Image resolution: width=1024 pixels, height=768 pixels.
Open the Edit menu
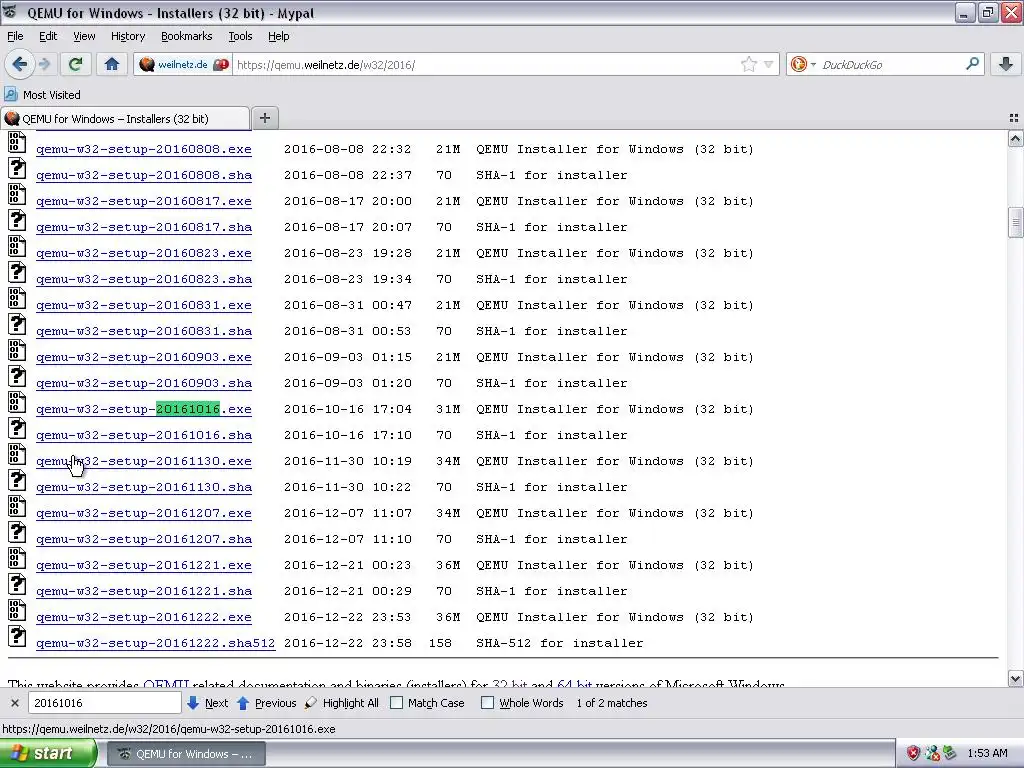click(48, 36)
